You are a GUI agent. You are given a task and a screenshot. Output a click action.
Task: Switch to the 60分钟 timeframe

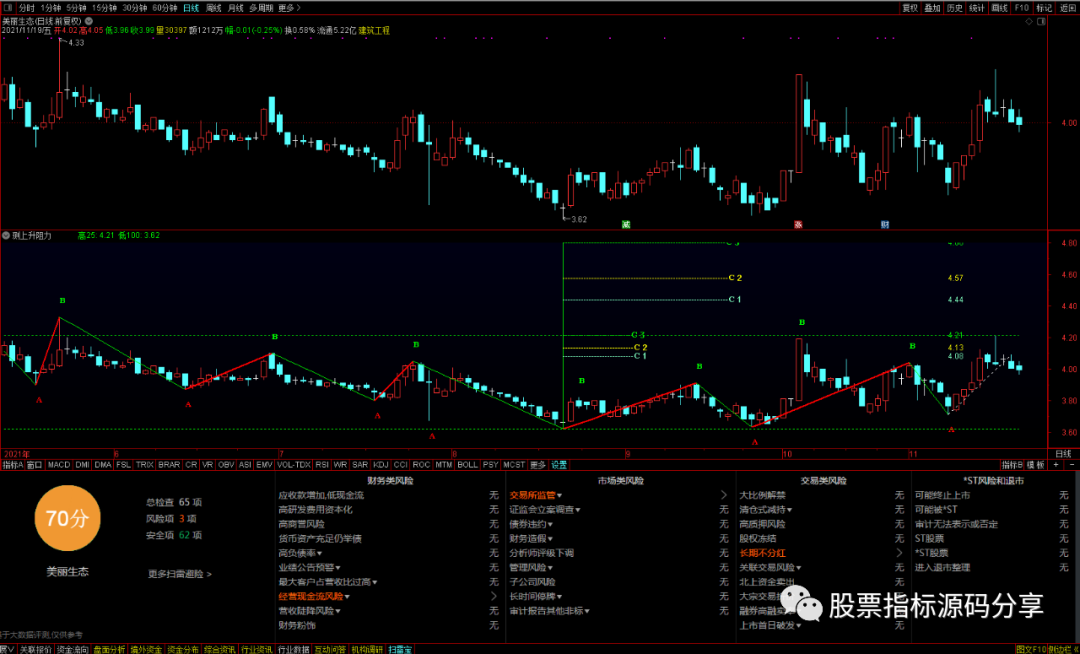coord(165,8)
